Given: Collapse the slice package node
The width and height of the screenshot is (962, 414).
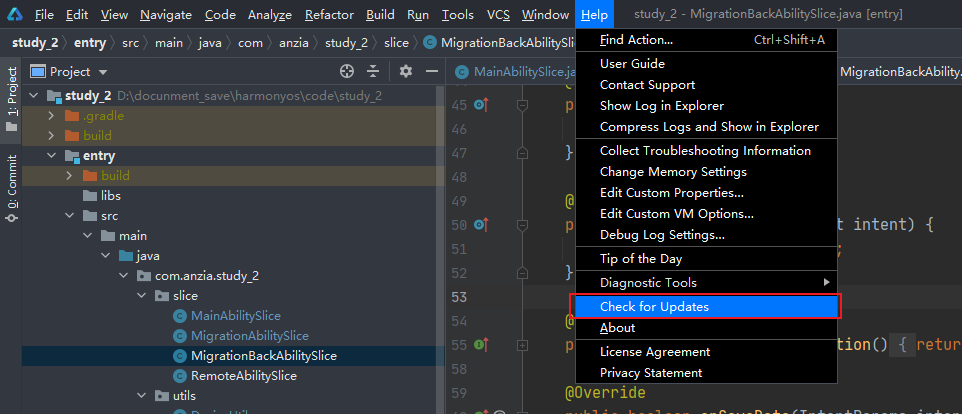Looking at the screenshot, I should point(143,296).
